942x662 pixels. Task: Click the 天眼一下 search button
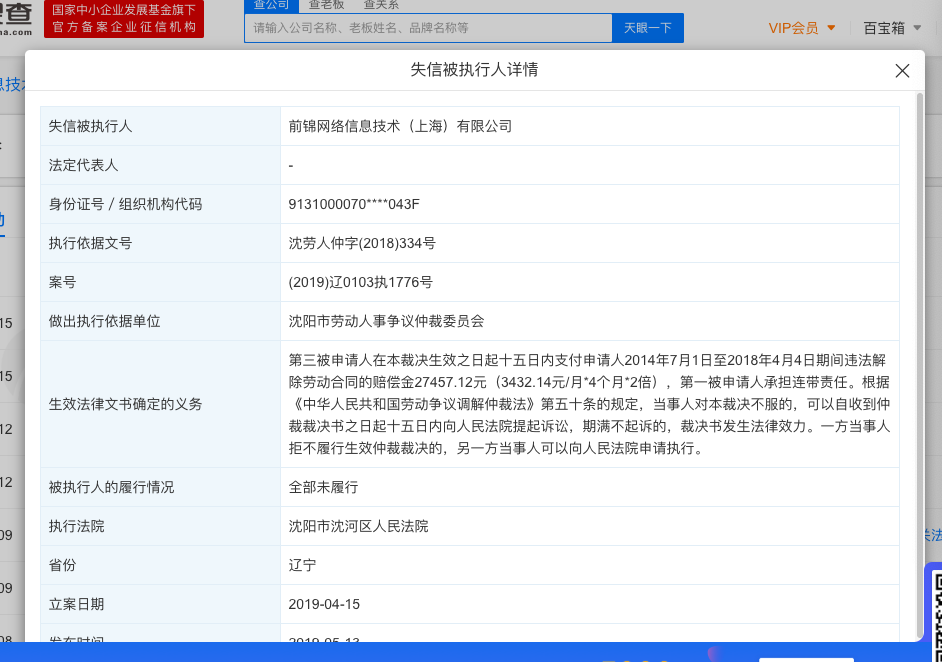[648, 28]
